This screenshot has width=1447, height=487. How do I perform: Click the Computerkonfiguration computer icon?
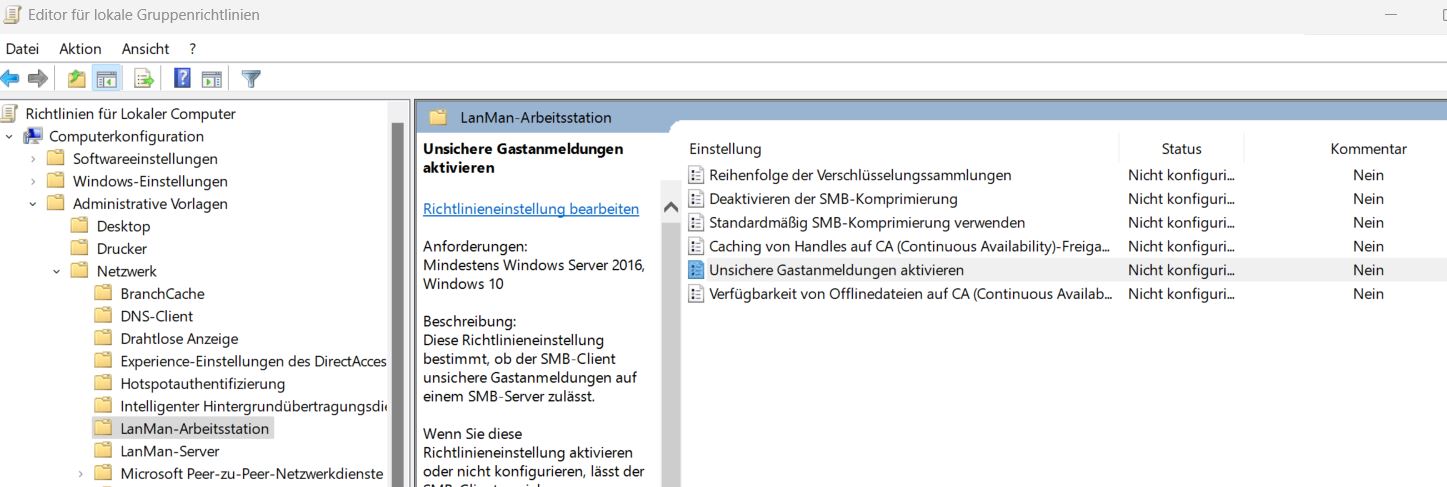point(33,136)
